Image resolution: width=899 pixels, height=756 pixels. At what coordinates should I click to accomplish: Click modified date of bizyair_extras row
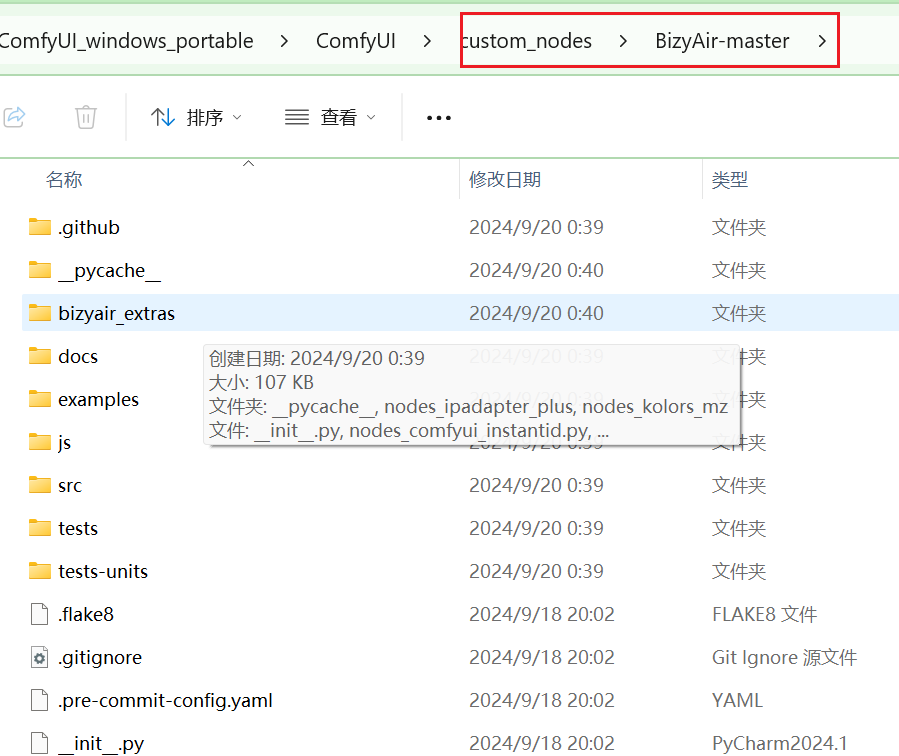536,314
